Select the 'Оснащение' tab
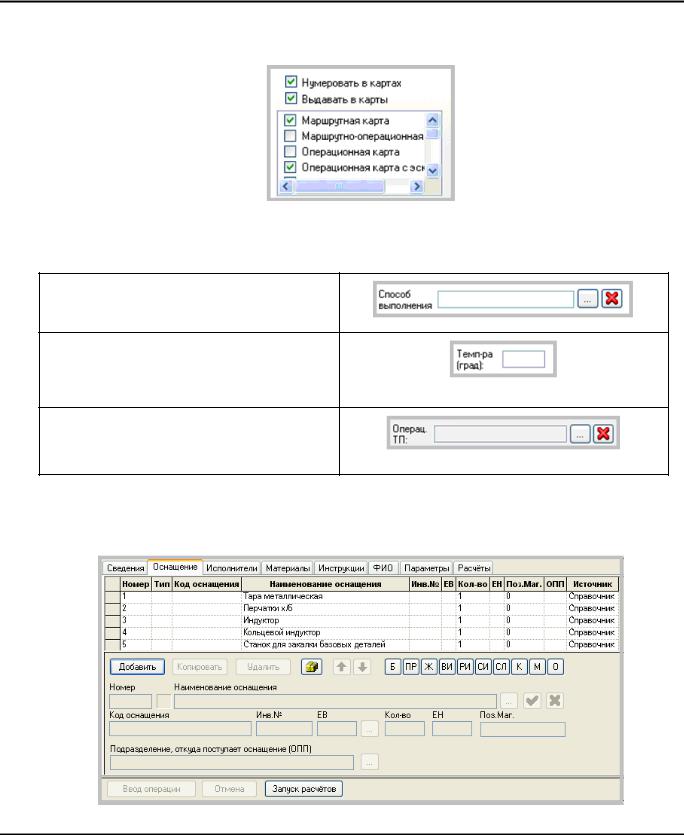Image resolution: width=684 pixels, height=835 pixels. click(175, 567)
